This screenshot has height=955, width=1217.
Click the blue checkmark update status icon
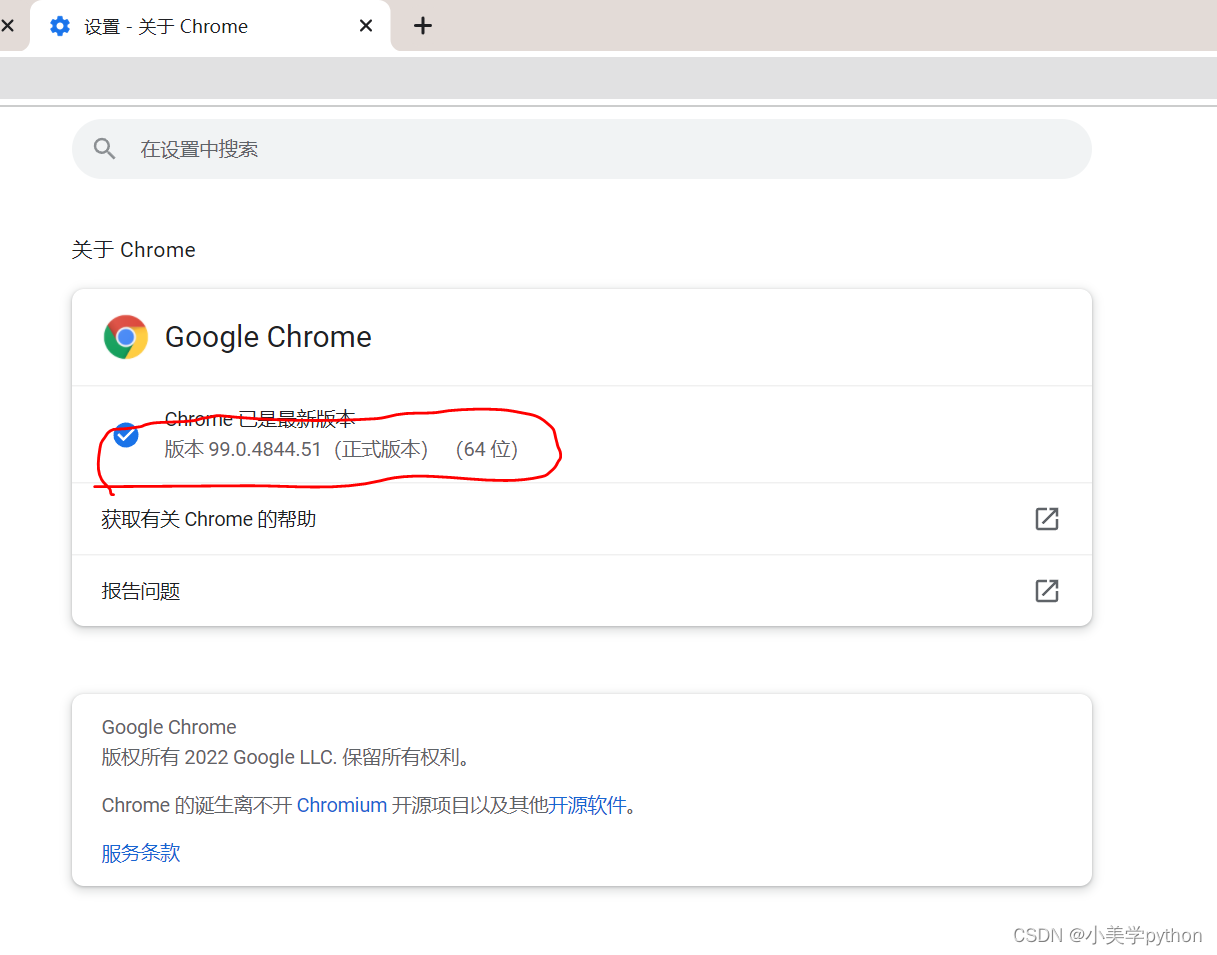pos(126,435)
